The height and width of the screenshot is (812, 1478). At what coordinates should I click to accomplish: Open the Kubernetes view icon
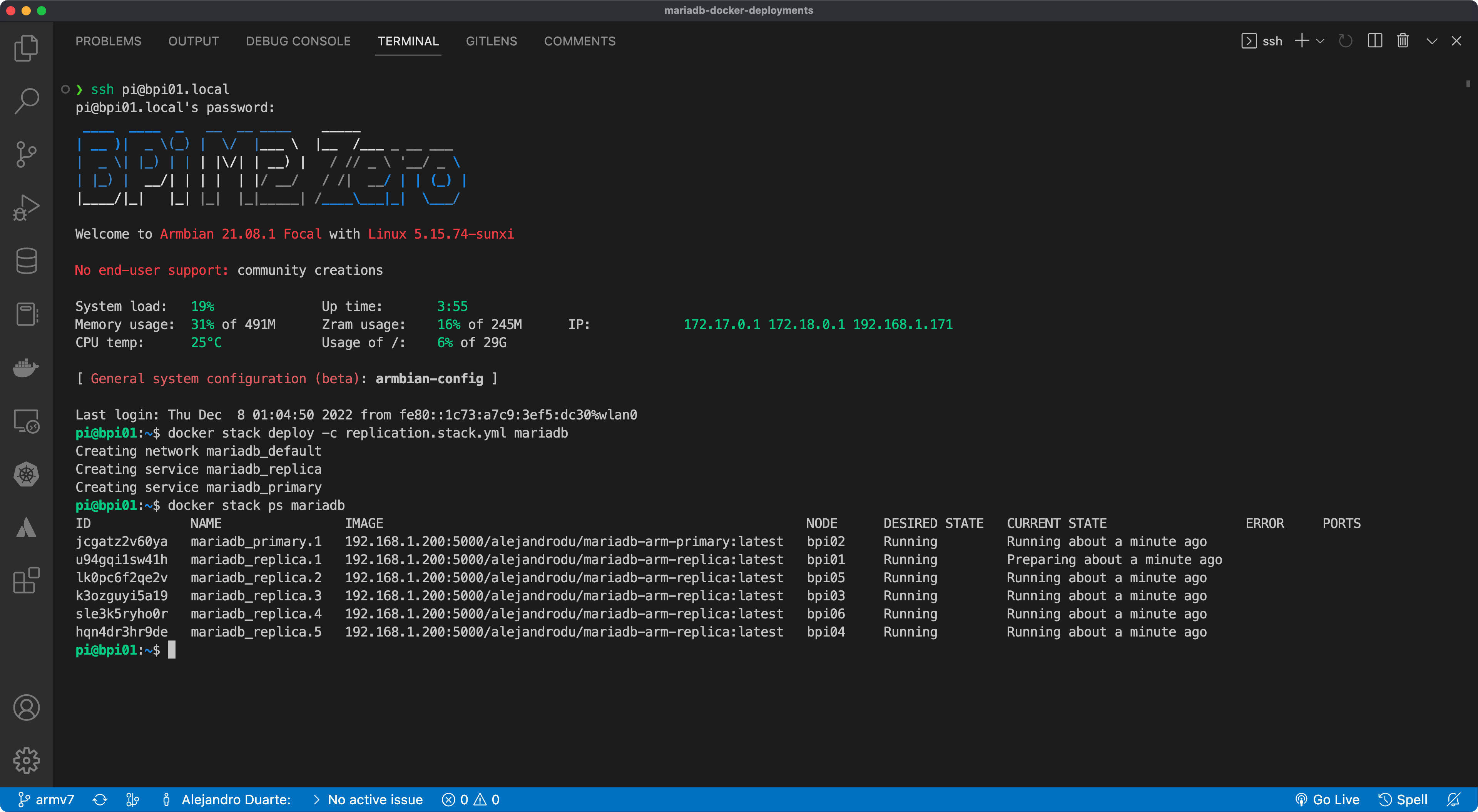pyautogui.click(x=27, y=474)
